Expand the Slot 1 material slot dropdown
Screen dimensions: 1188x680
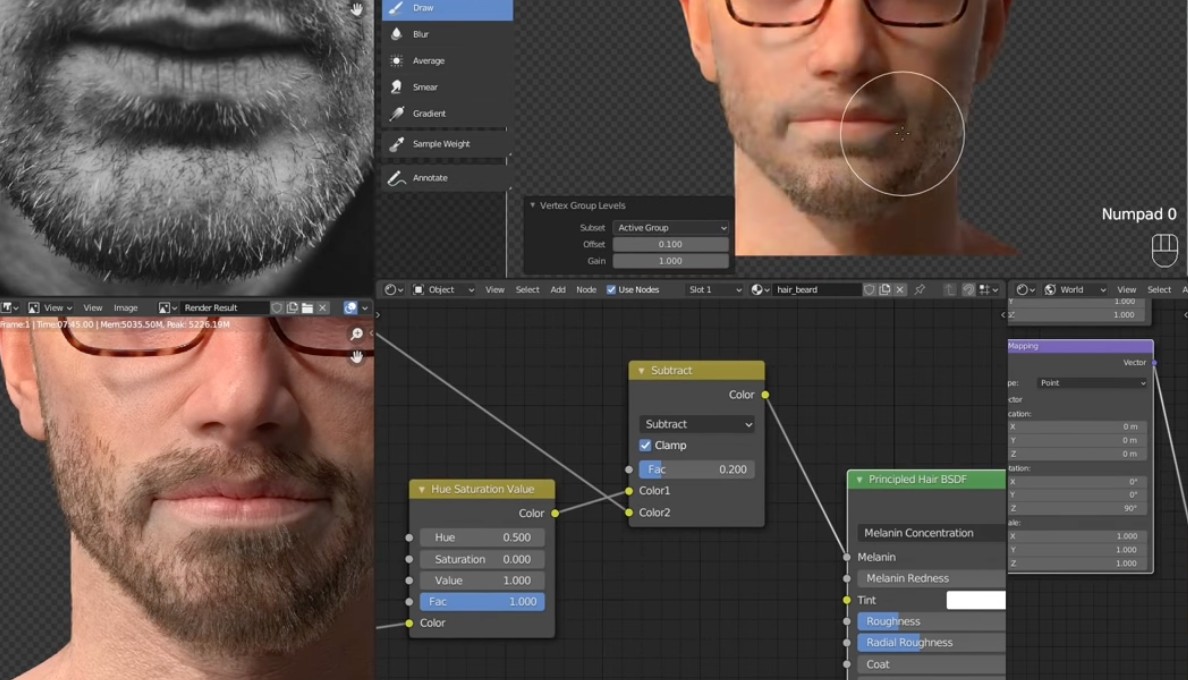[x=714, y=290]
